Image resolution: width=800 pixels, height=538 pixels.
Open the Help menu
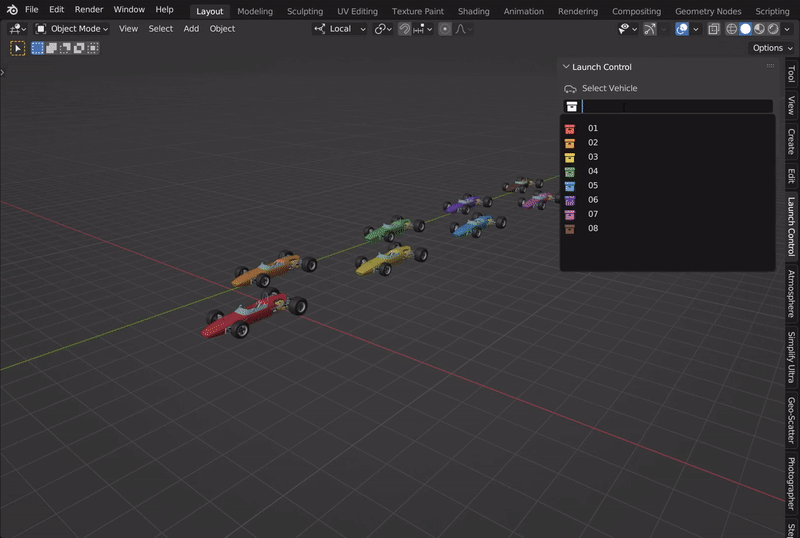point(164,10)
